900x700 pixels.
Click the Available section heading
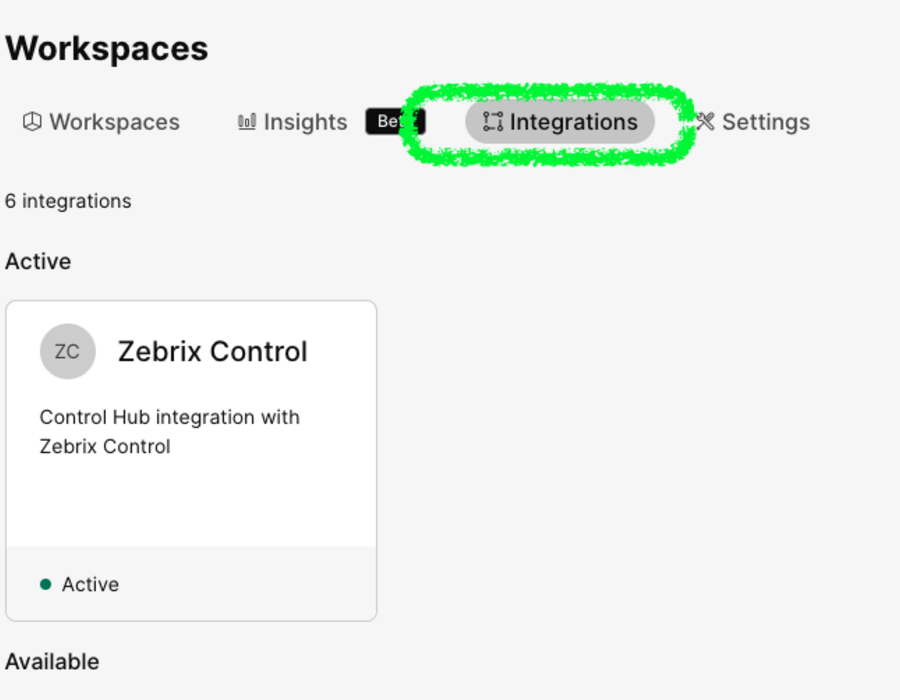(52, 662)
